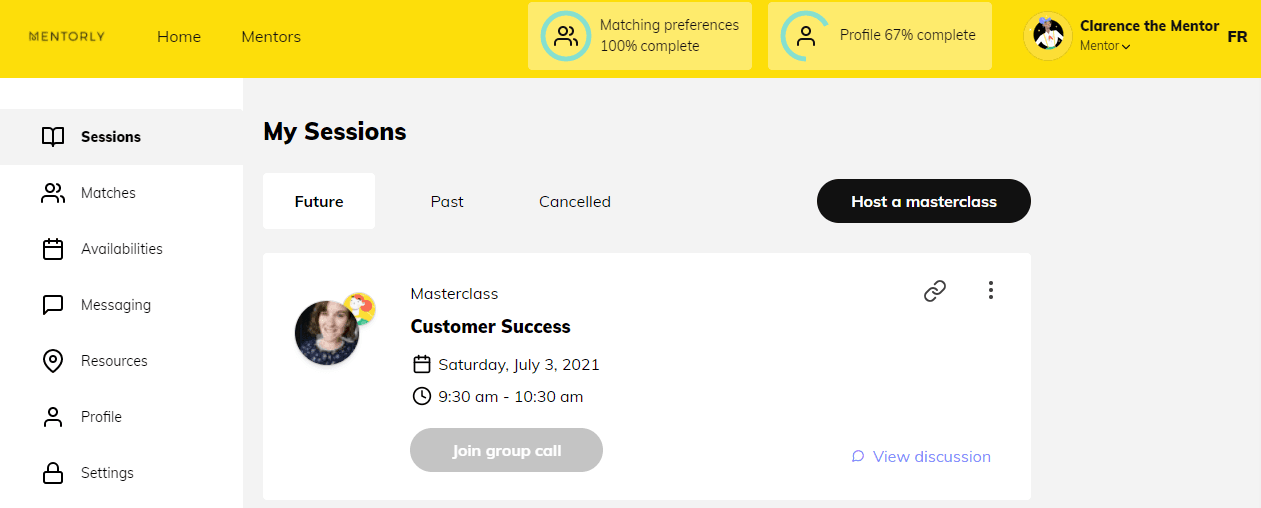Switch to the Past sessions tab
The image size is (1261, 508).
[x=447, y=202]
